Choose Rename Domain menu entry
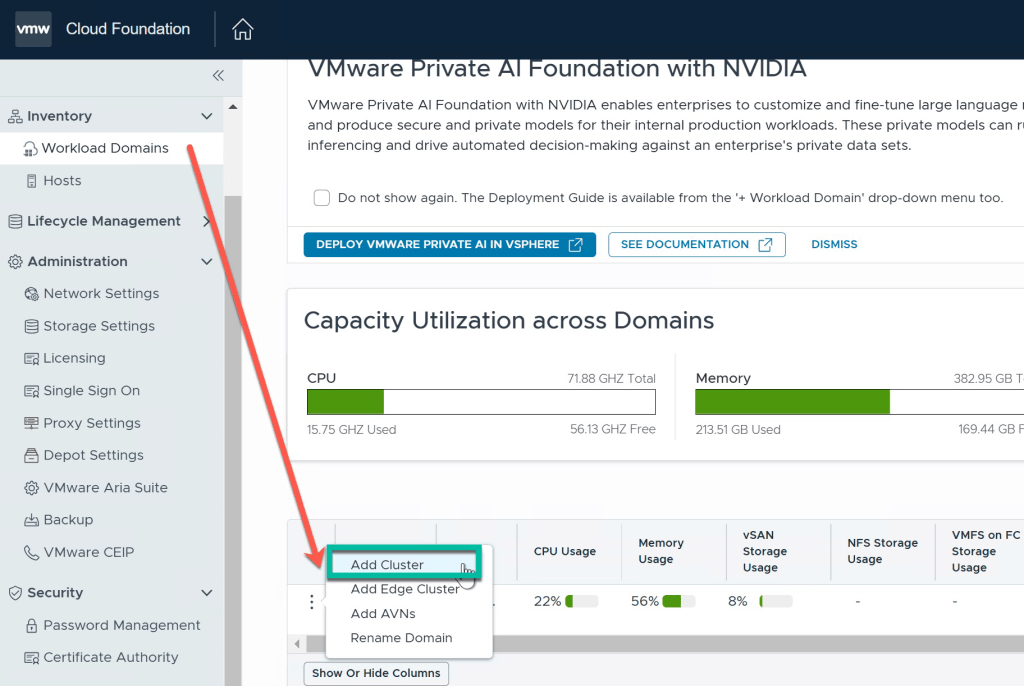 coord(401,638)
